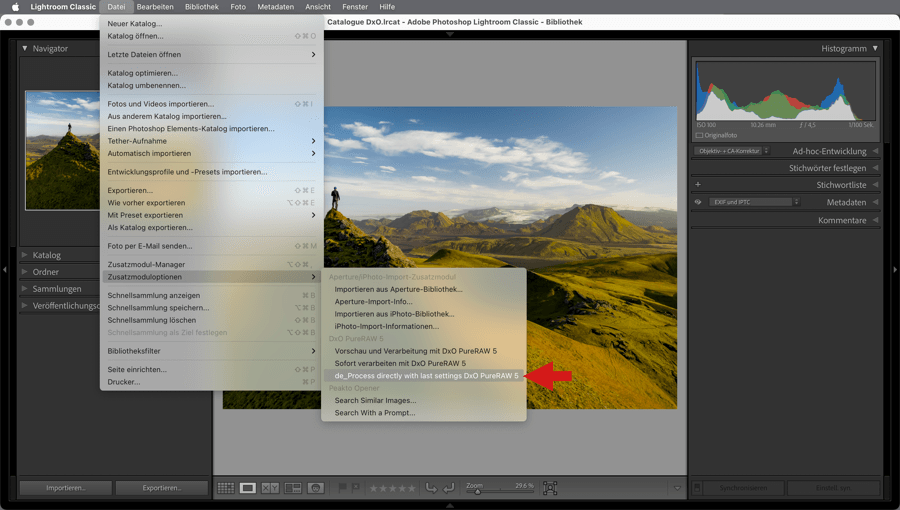Choose Sofort verarbeiten mit DxO PureRAW 5
This screenshot has height=510, width=900.
(x=424, y=363)
